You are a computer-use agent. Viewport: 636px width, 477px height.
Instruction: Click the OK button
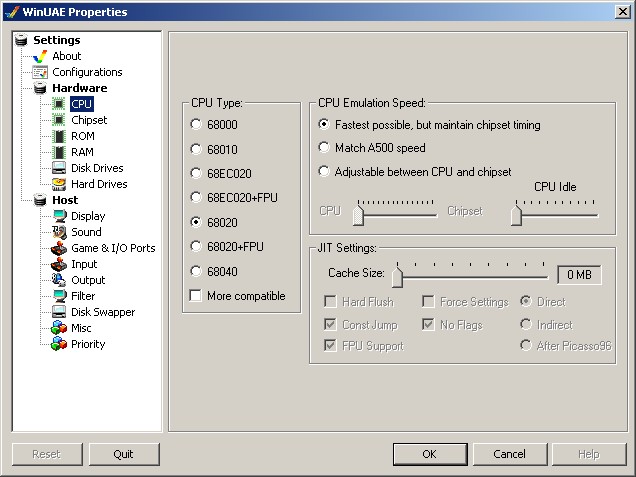(x=430, y=454)
